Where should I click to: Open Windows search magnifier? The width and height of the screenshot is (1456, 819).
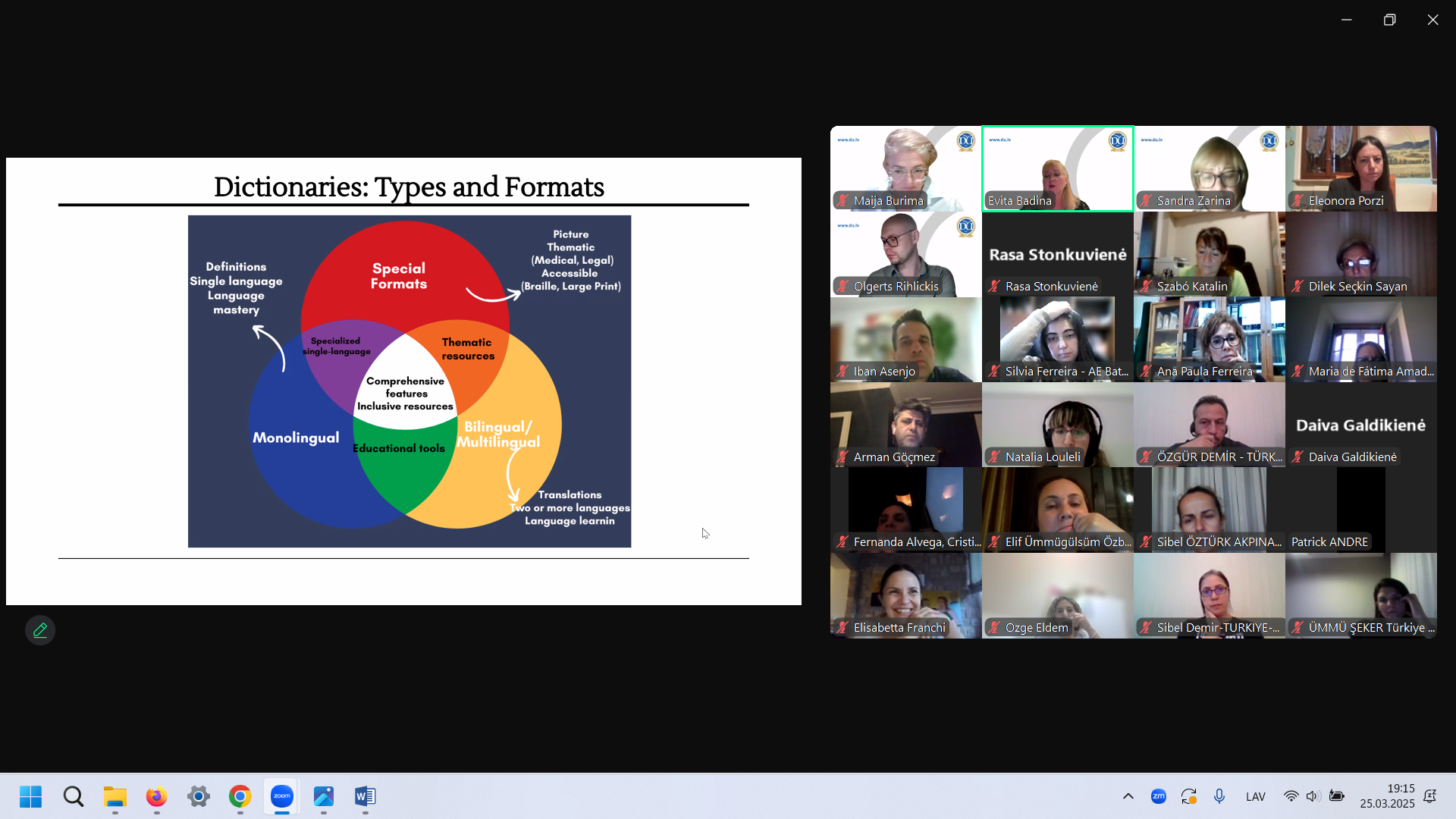(74, 796)
